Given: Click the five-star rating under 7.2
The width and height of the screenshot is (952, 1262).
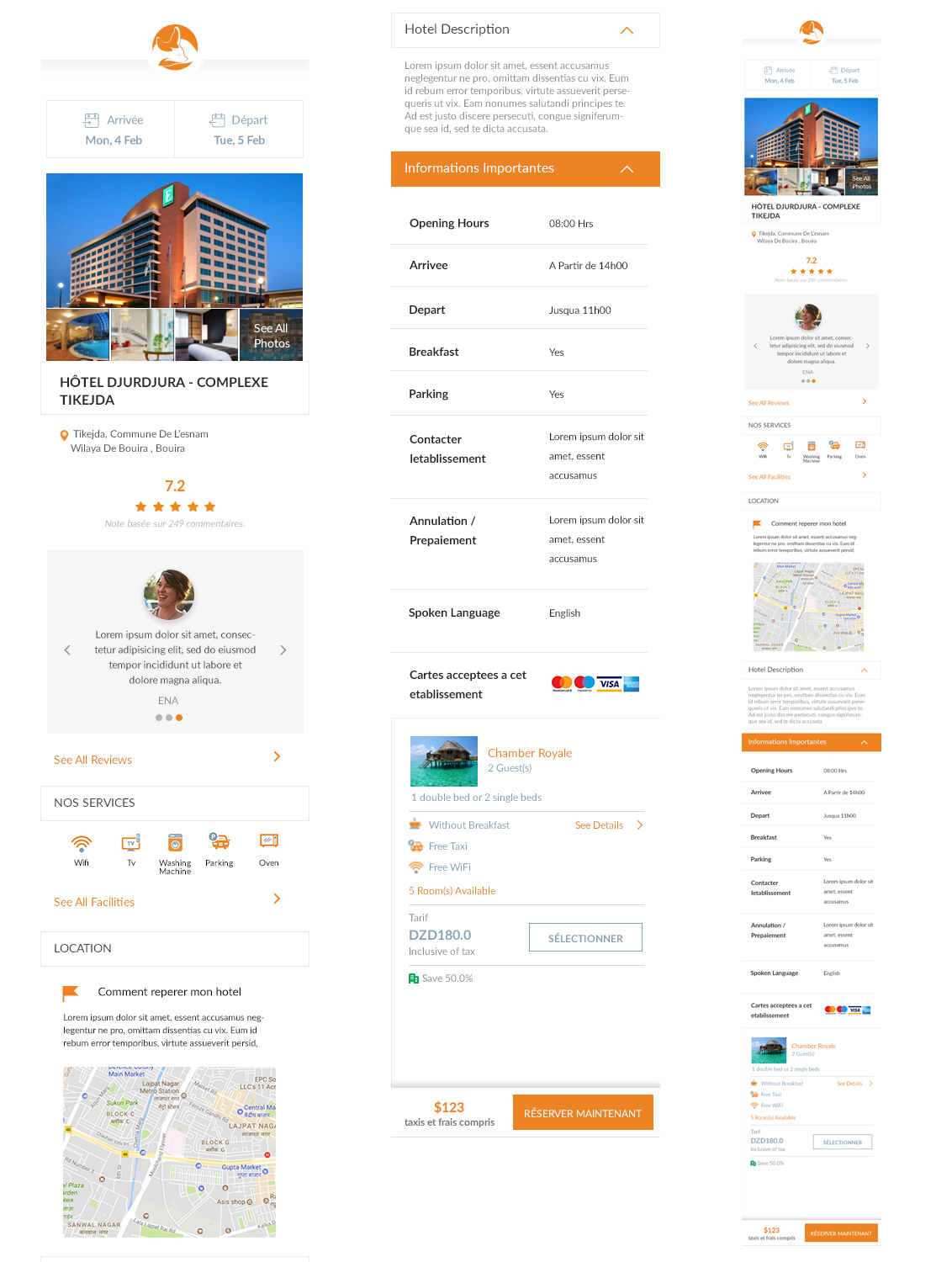Looking at the screenshot, I should pos(175,506).
